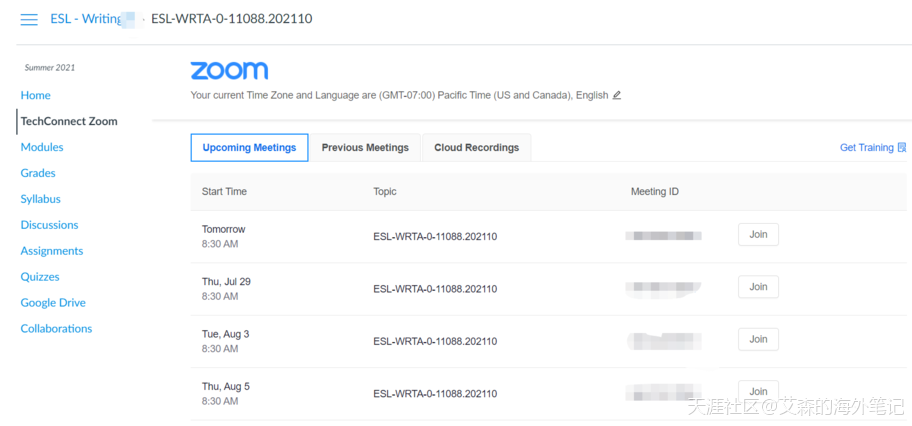Click the Summer 2021 term label
Screen dimensions: 912x426
(x=49, y=68)
